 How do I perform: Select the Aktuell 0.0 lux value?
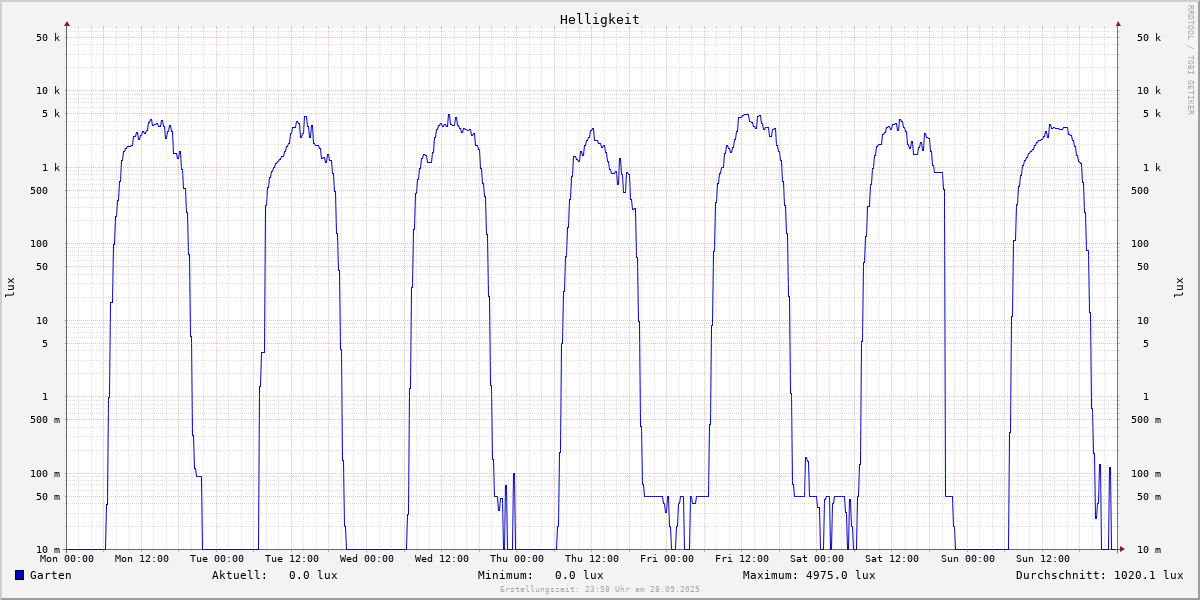coord(313,575)
